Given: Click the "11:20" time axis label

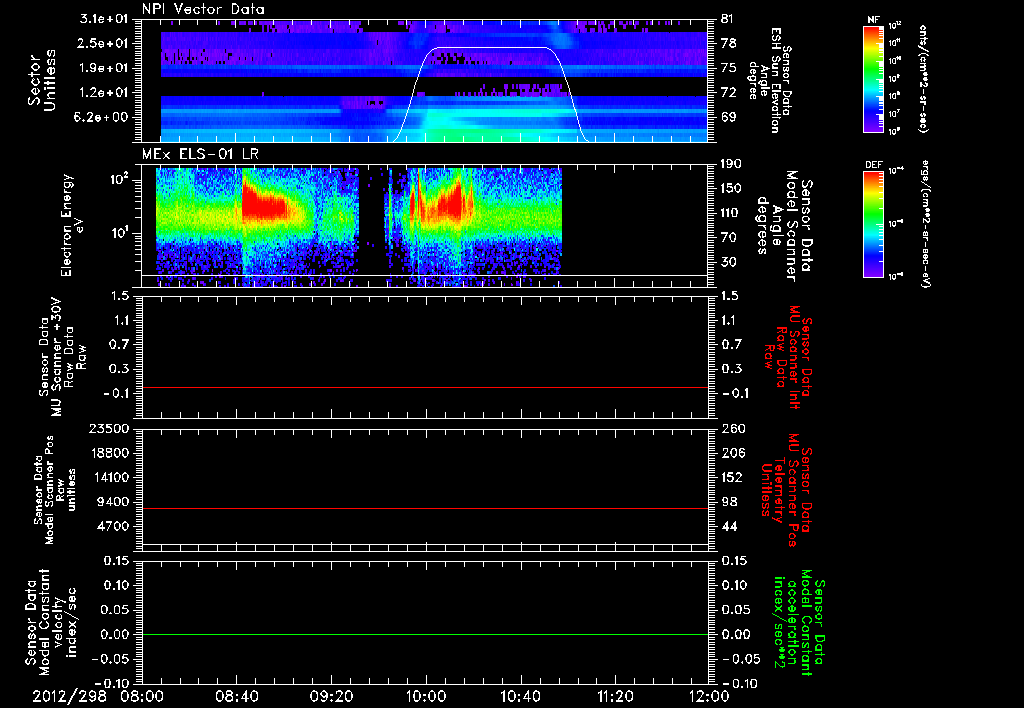Looking at the screenshot, I should pos(615,696).
